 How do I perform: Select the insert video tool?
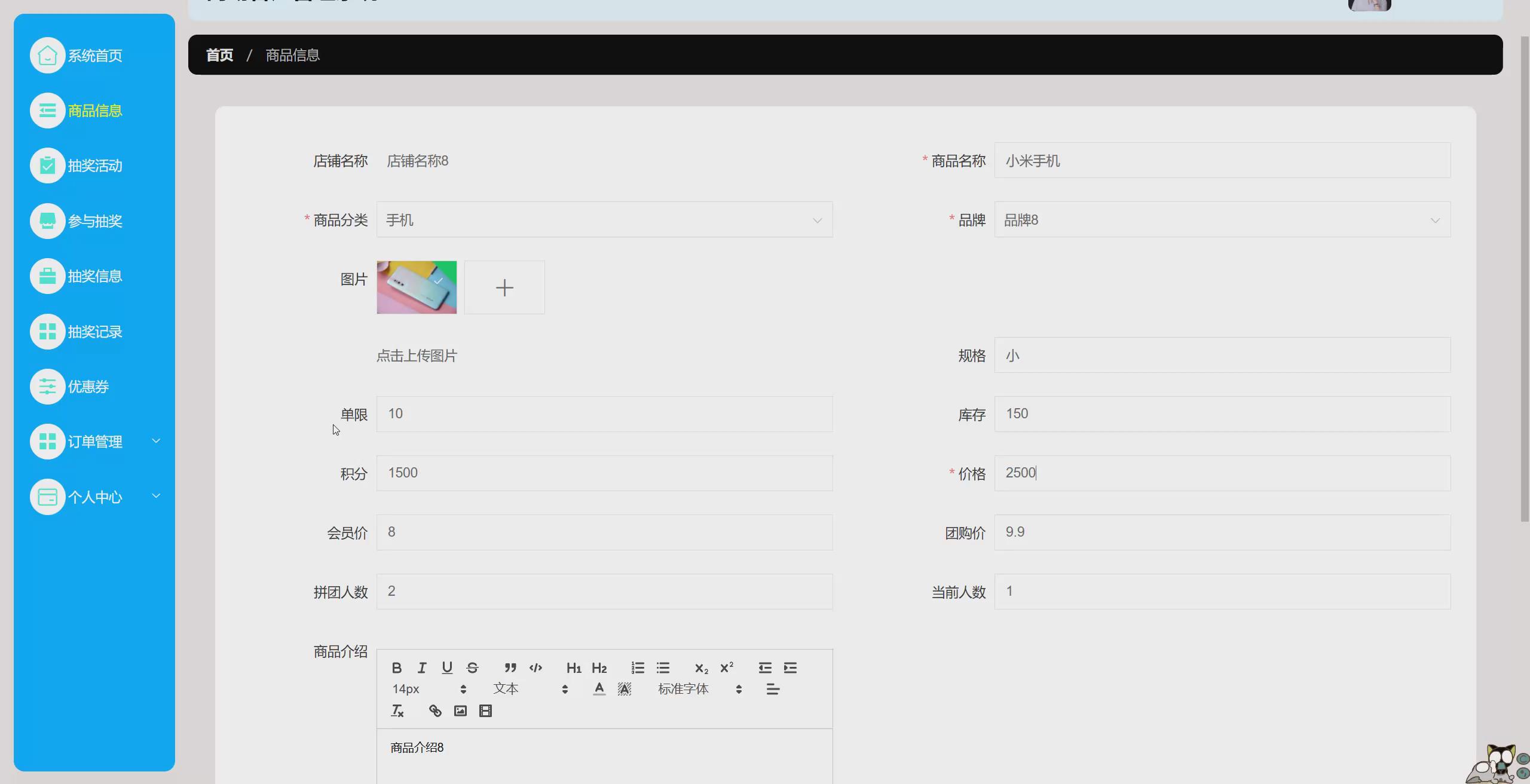(x=485, y=710)
